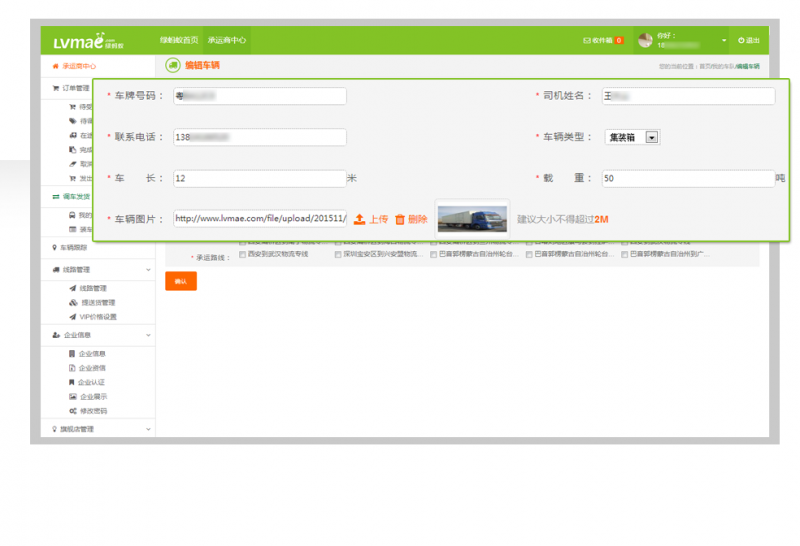Click the building icon for 企业信息 submenu item
Viewport: 800px width, 546px height.
coord(72,354)
